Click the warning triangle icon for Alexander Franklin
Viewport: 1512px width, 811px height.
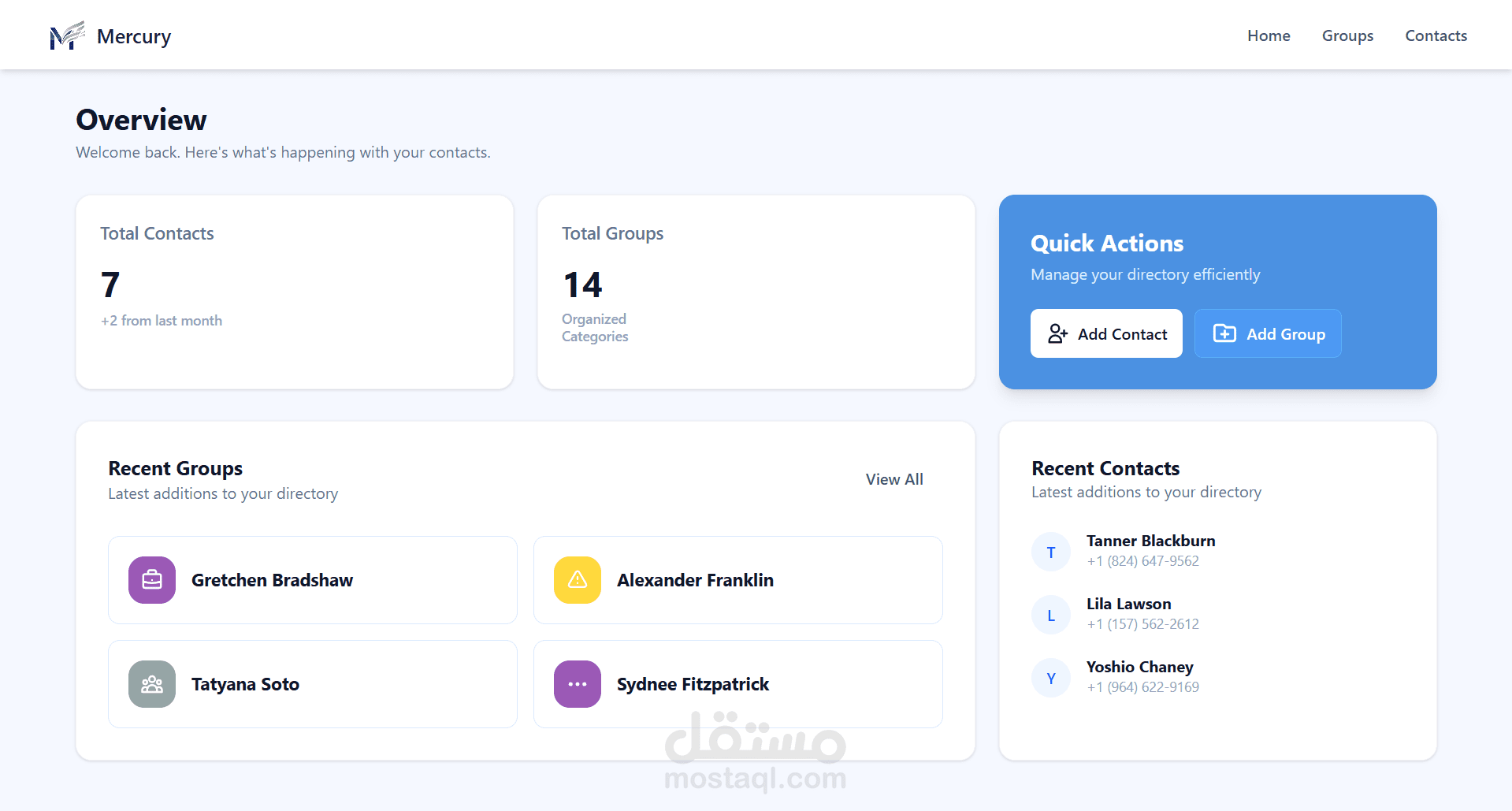click(578, 580)
